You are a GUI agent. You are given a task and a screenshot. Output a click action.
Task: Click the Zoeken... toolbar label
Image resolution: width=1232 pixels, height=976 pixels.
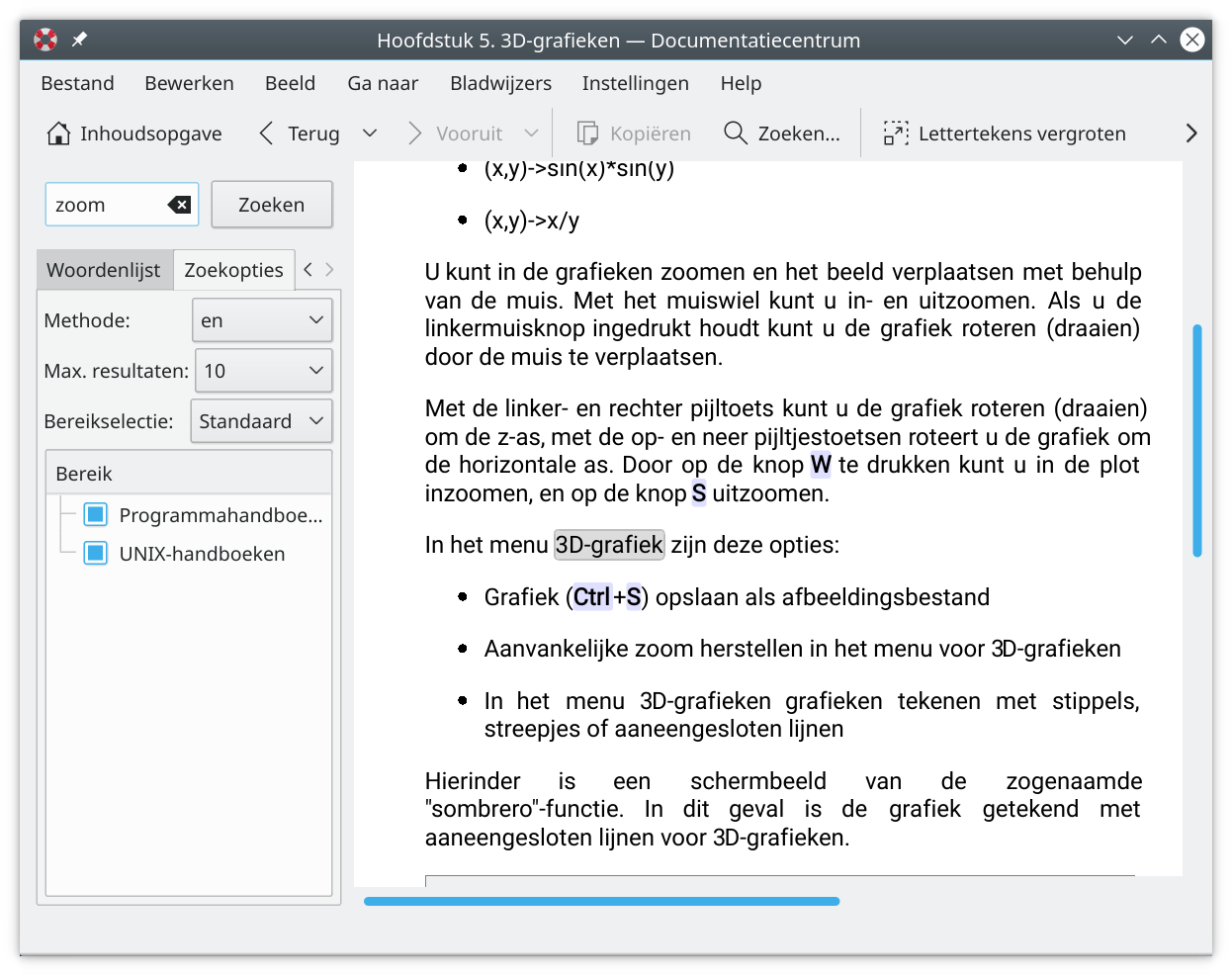click(799, 133)
